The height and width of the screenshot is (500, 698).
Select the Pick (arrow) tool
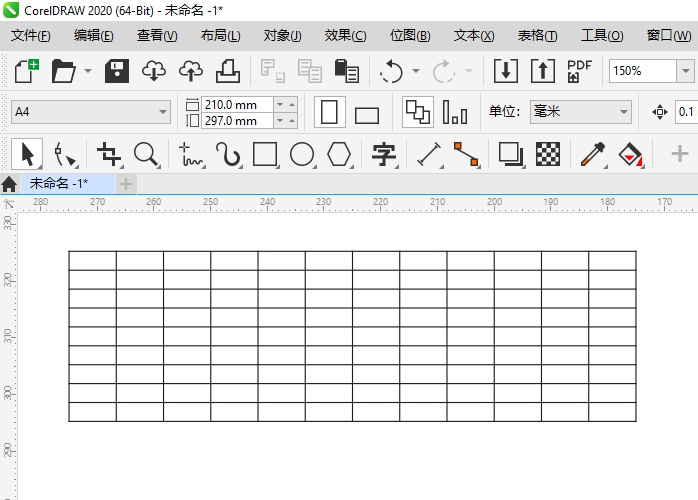pyautogui.click(x=27, y=154)
